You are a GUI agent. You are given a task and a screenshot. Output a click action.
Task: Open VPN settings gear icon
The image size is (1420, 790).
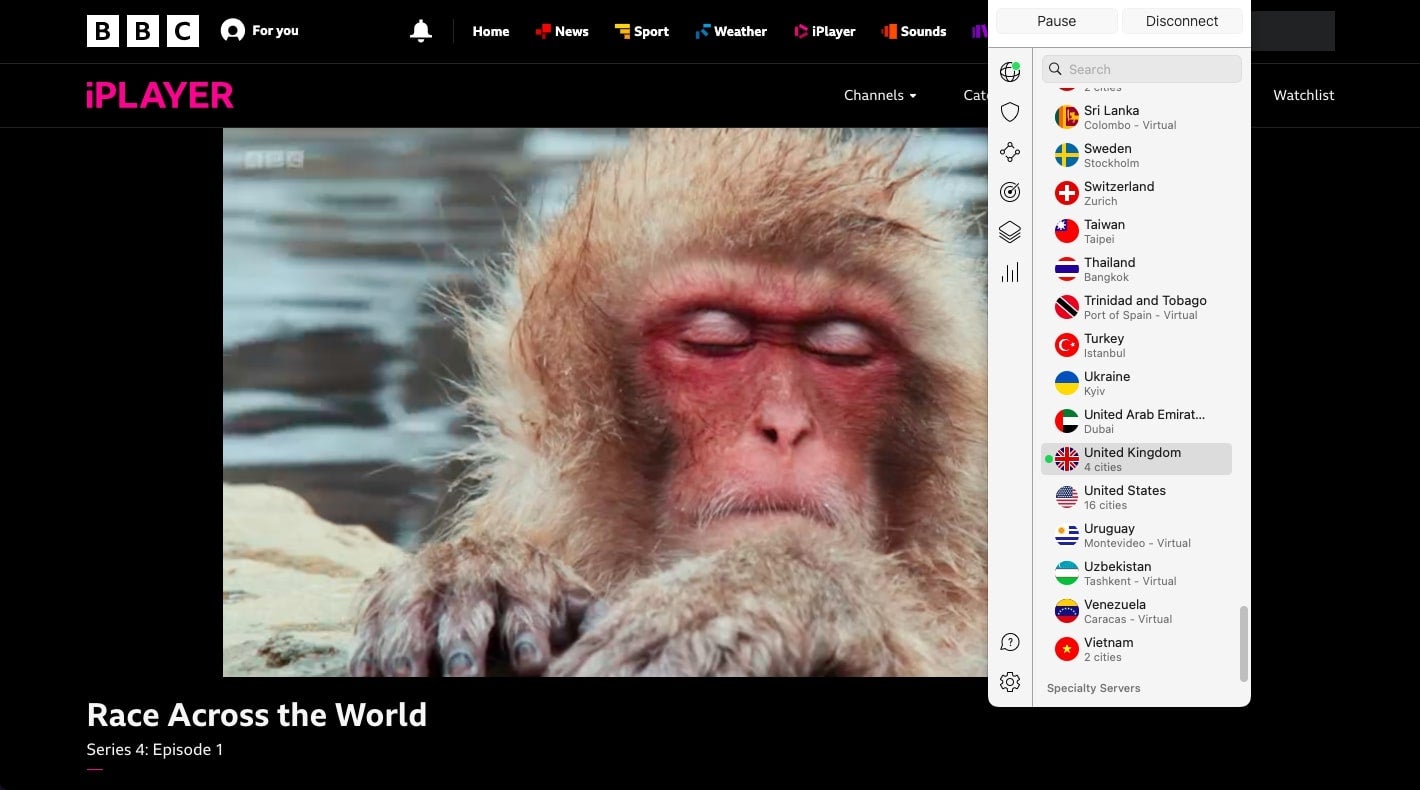[1010, 682]
